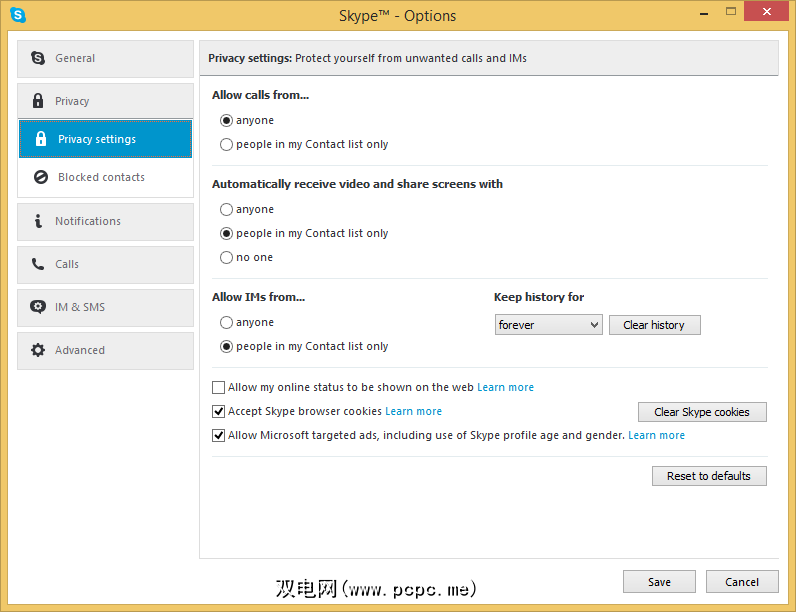
Task: Click Reset to defaults
Action: point(709,476)
